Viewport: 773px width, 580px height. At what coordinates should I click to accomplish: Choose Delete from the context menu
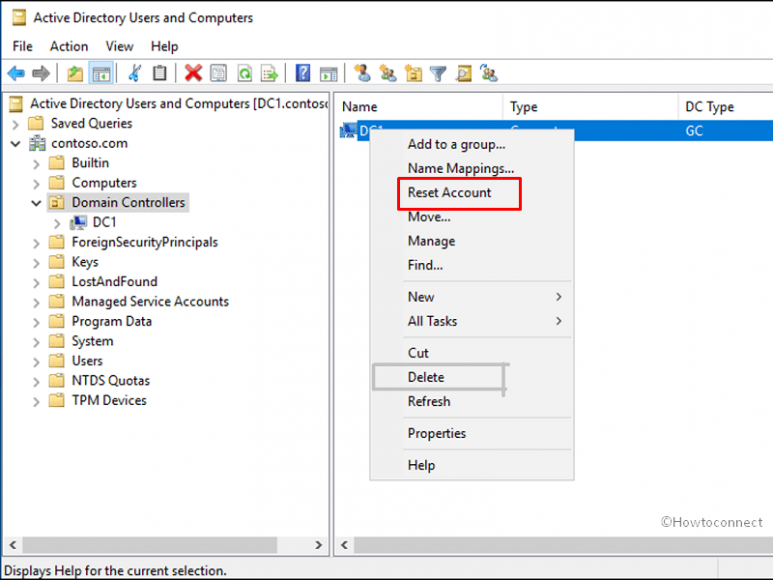tap(472, 377)
